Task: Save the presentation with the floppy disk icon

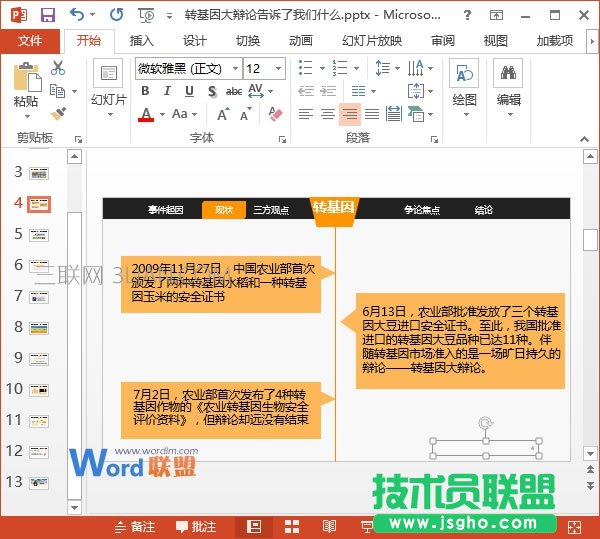Action: pyautogui.click(x=48, y=15)
